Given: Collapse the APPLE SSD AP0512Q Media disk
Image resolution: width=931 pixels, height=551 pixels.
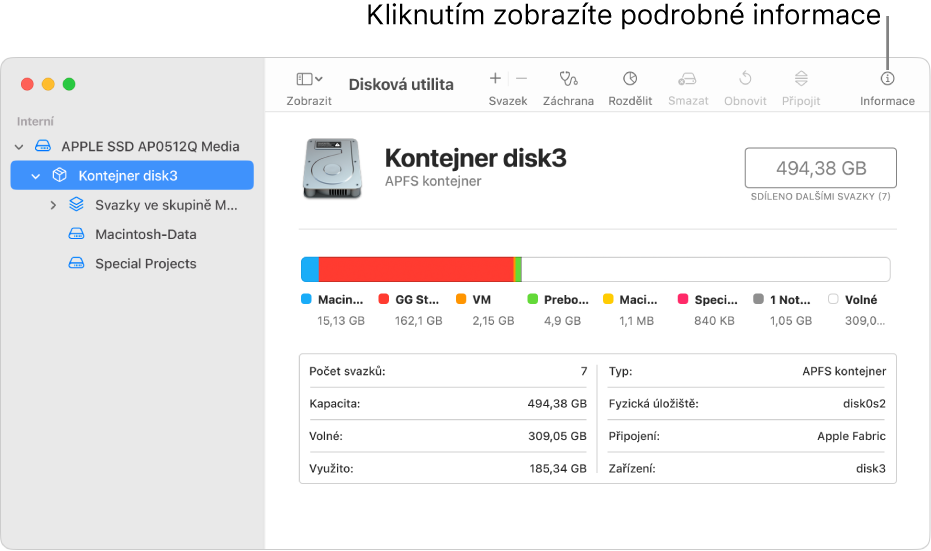Looking at the screenshot, I should [19, 147].
